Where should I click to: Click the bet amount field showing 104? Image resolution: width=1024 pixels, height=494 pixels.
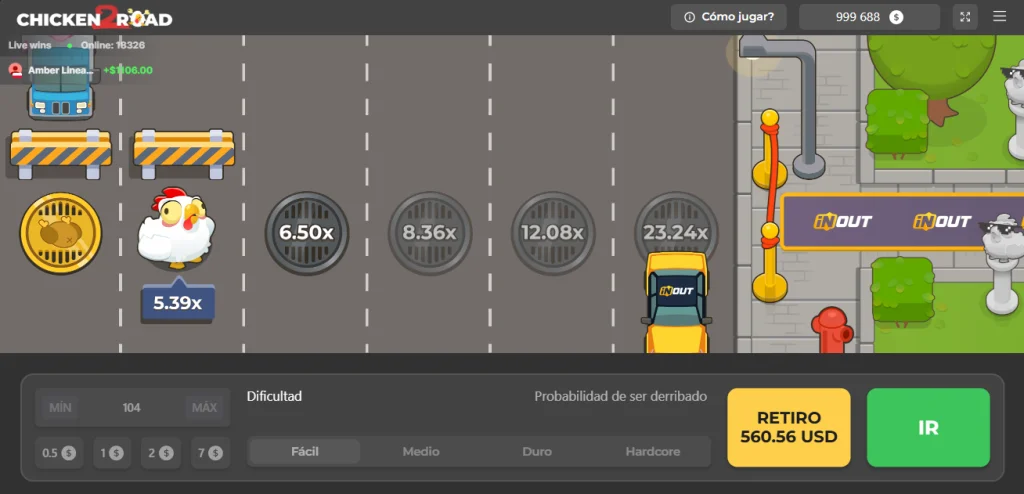(132, 408)
